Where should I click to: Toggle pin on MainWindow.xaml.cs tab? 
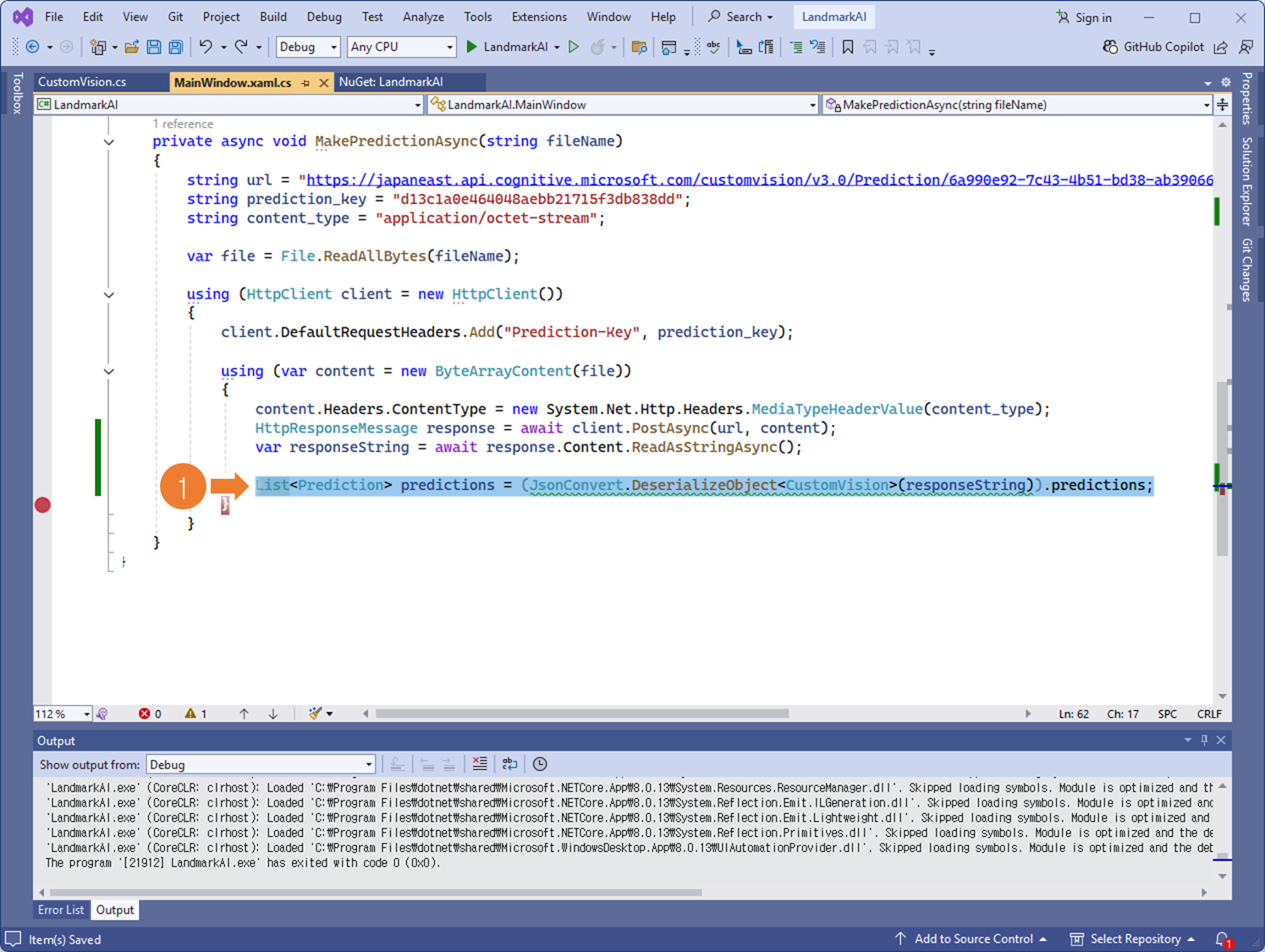pyautogui.click(x=305, y=83)
